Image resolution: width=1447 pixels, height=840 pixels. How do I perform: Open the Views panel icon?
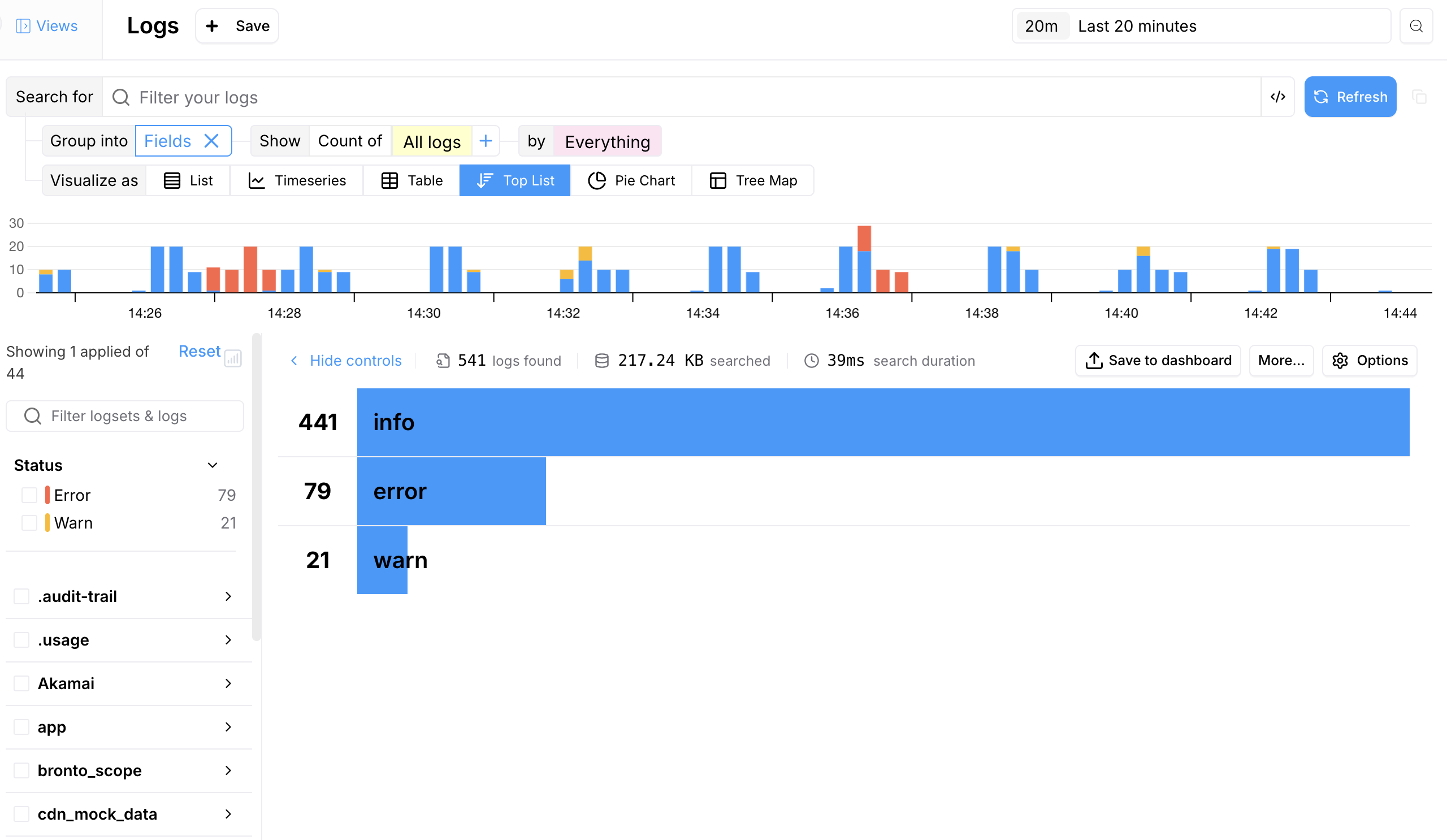click(x=23, y=27)
